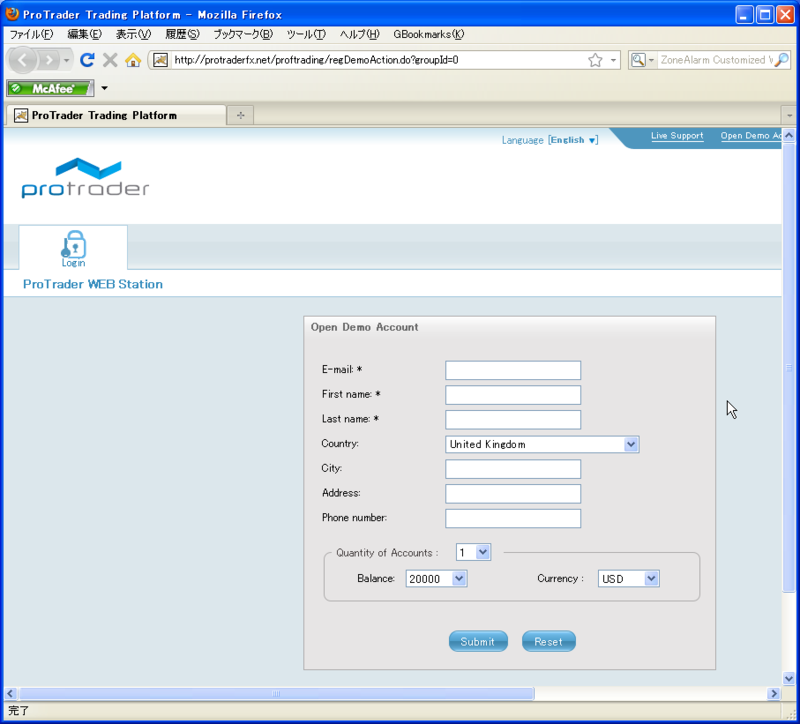The height and width of the screenshot is (724, 800).
Task: Open the 編集(E) menu
Action: tap(85, 34)
